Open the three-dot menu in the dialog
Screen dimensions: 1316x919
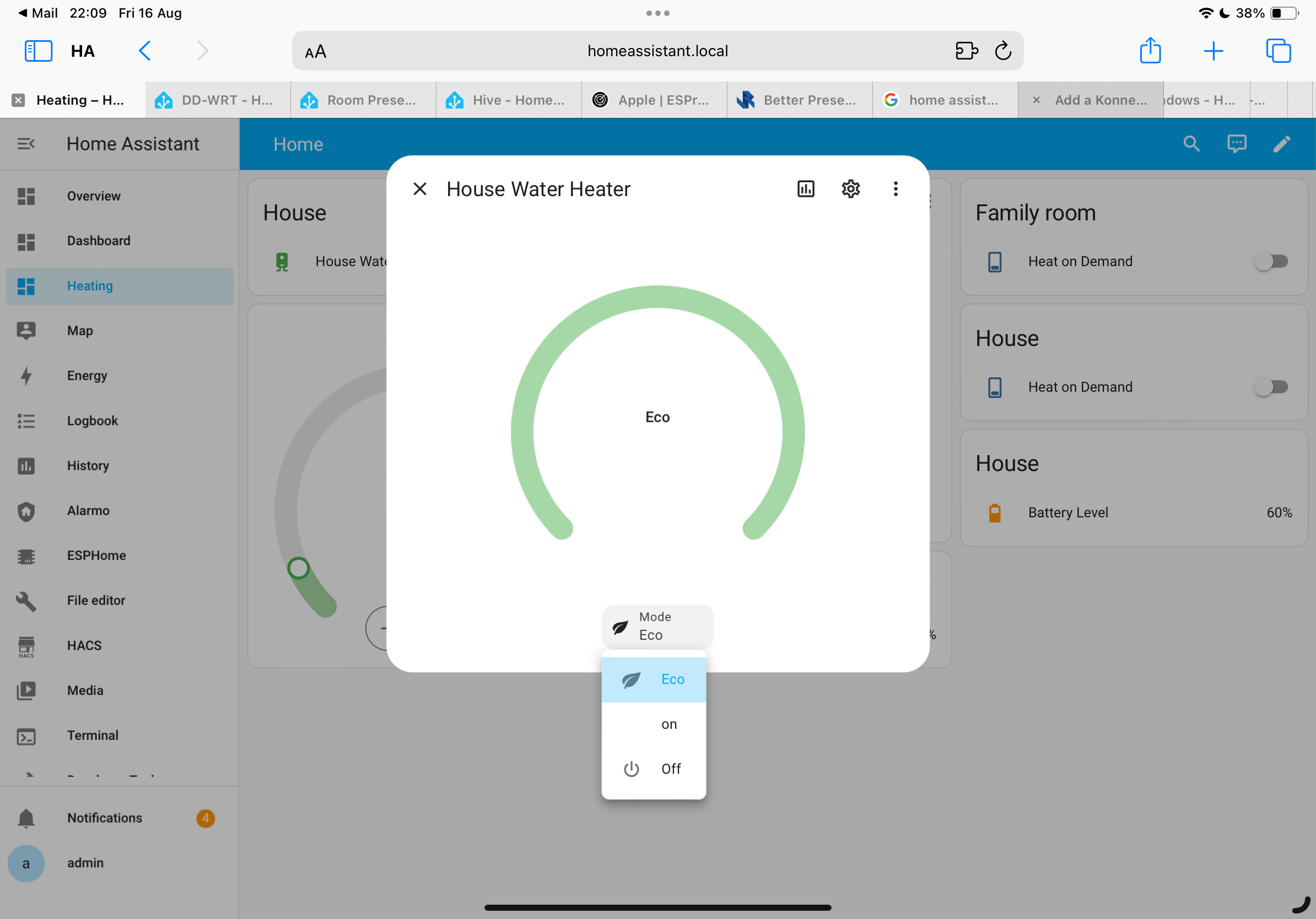click(x=896, y=188)
